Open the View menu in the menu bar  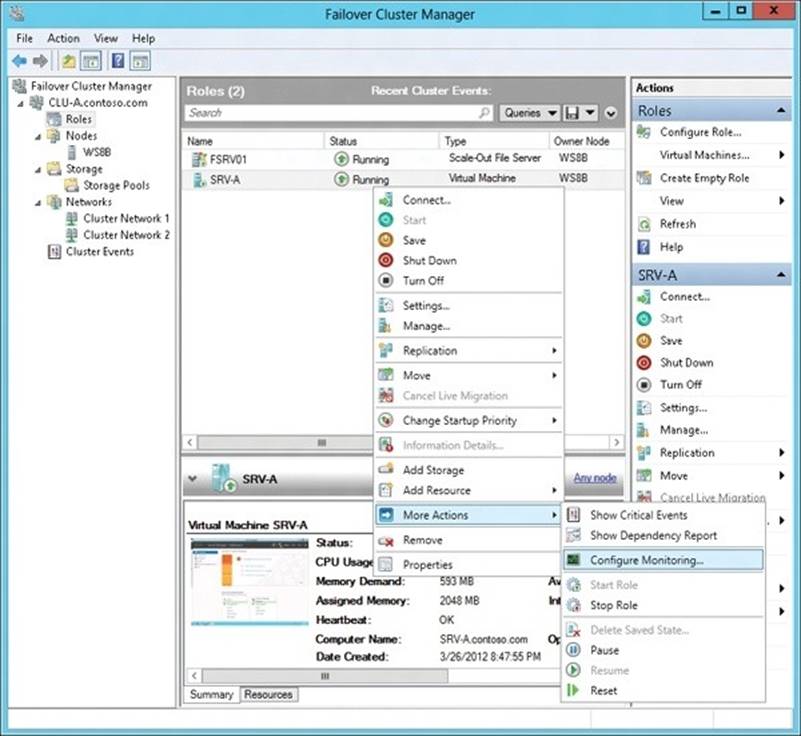(106, 38)
